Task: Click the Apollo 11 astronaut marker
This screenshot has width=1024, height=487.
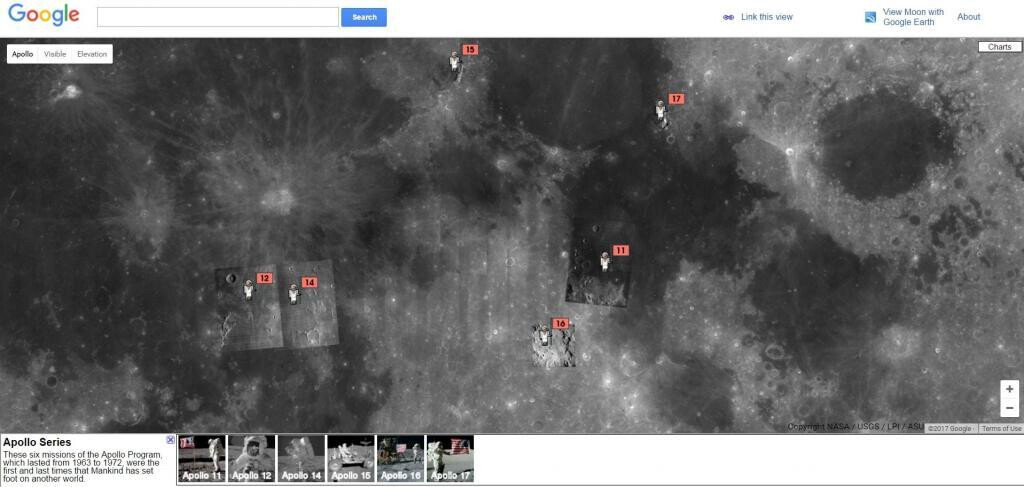Action: click(605, 262)
